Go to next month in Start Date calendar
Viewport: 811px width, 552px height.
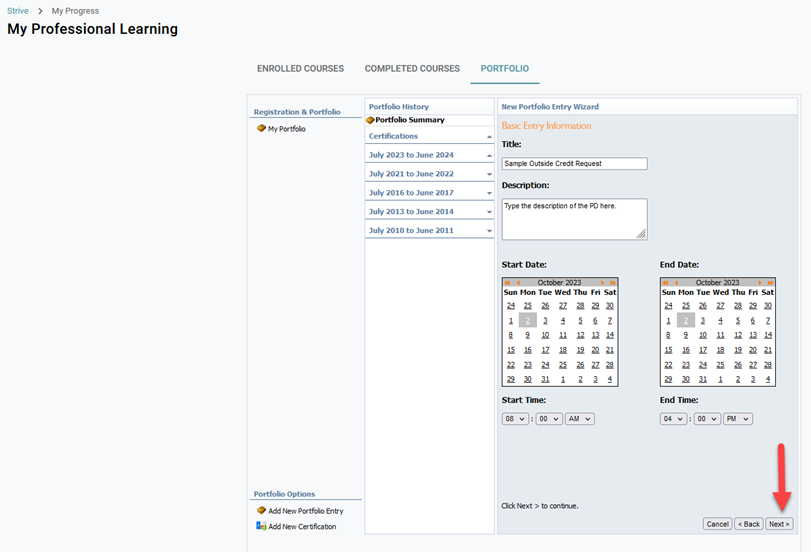tap(603, 283)
